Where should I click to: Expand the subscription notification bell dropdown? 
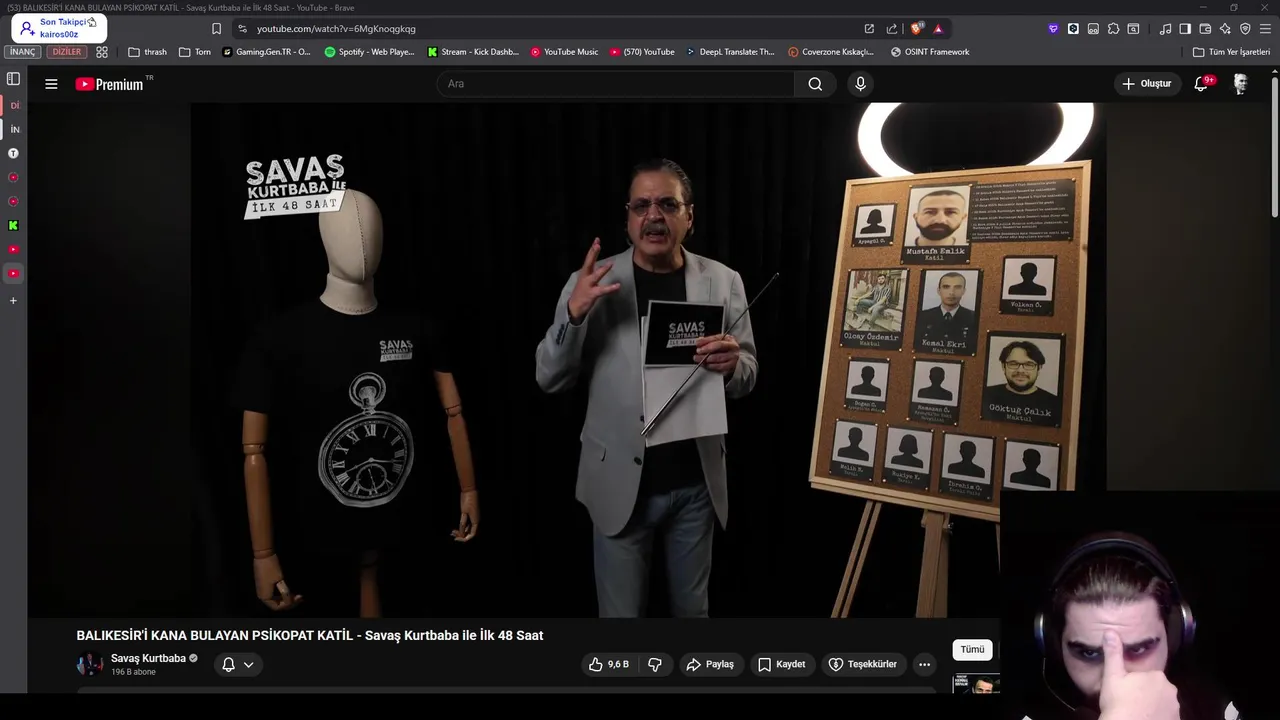pyautogui.click(x=238, y=664)
